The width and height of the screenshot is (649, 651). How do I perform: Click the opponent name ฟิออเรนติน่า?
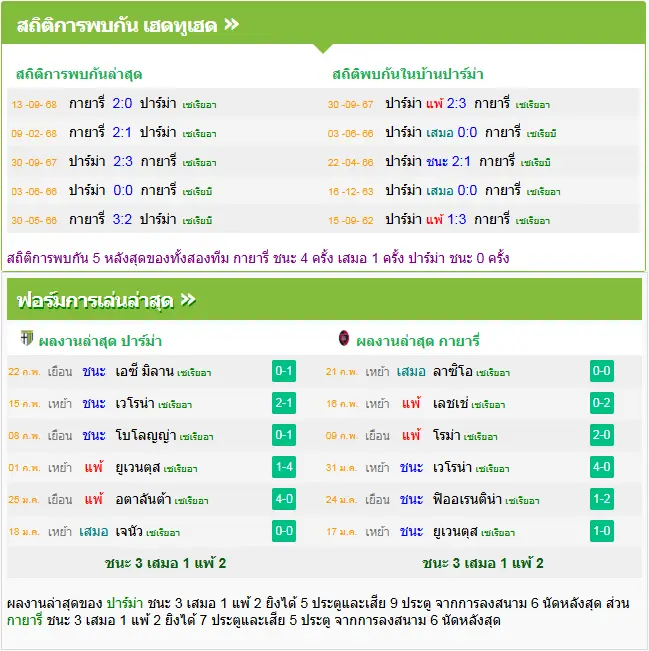point(467,499)
